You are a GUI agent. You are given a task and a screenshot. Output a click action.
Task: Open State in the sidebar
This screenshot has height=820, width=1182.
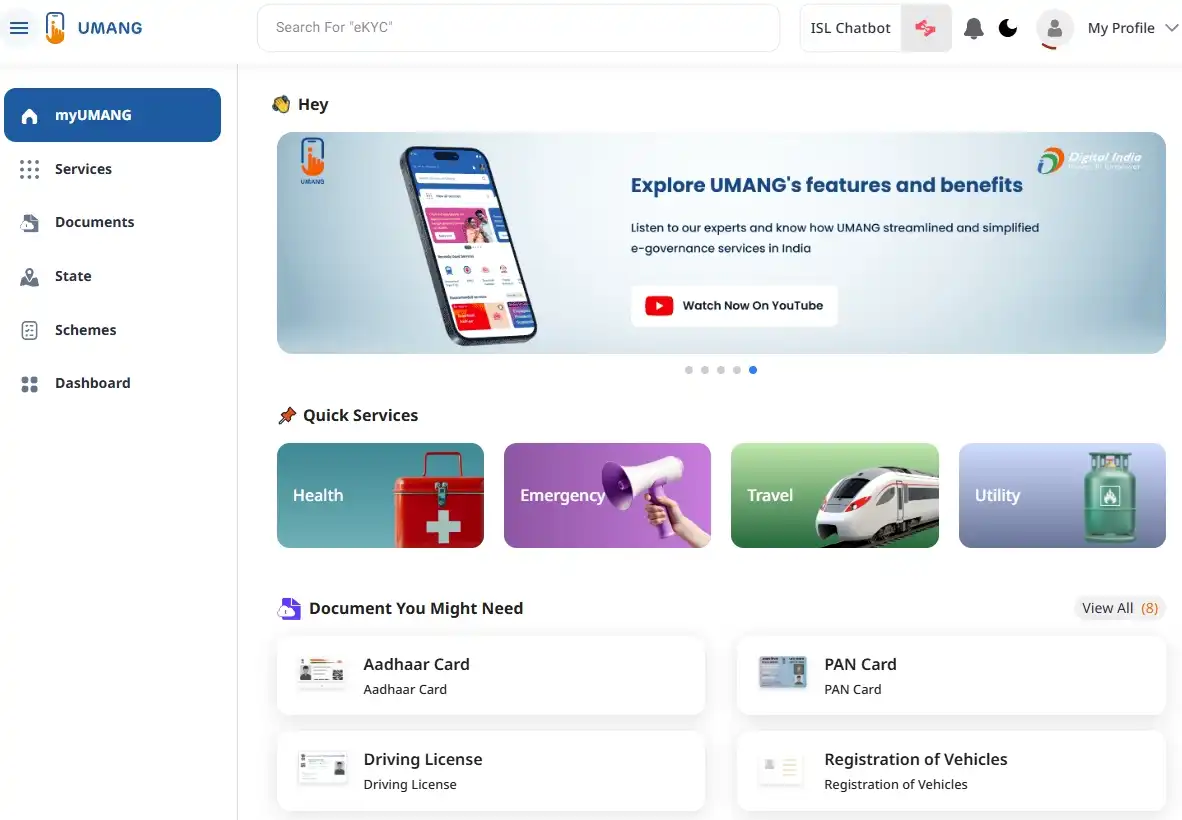[x=112, y=276]
